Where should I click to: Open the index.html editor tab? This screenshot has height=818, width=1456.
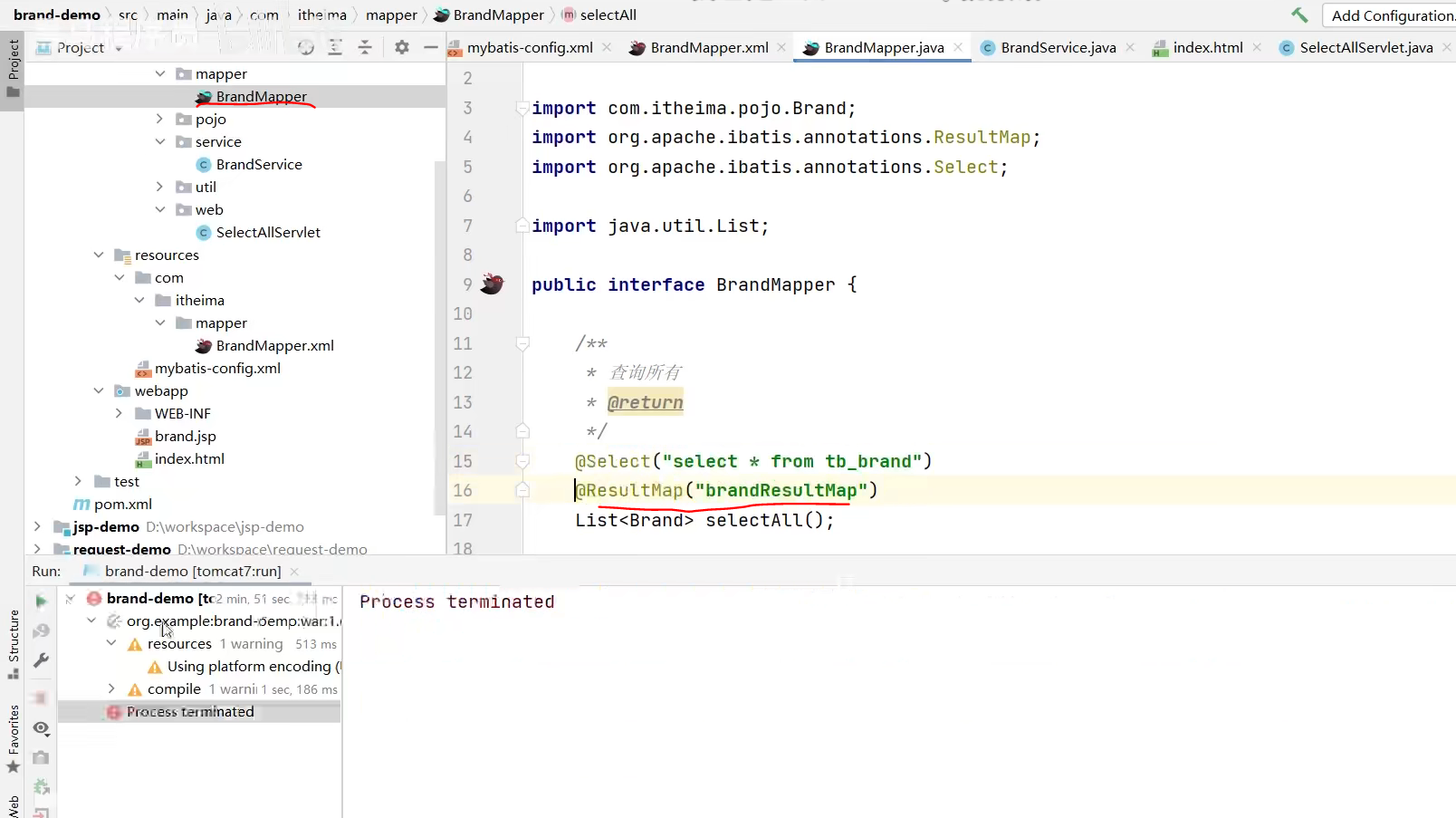(1207, 48)
